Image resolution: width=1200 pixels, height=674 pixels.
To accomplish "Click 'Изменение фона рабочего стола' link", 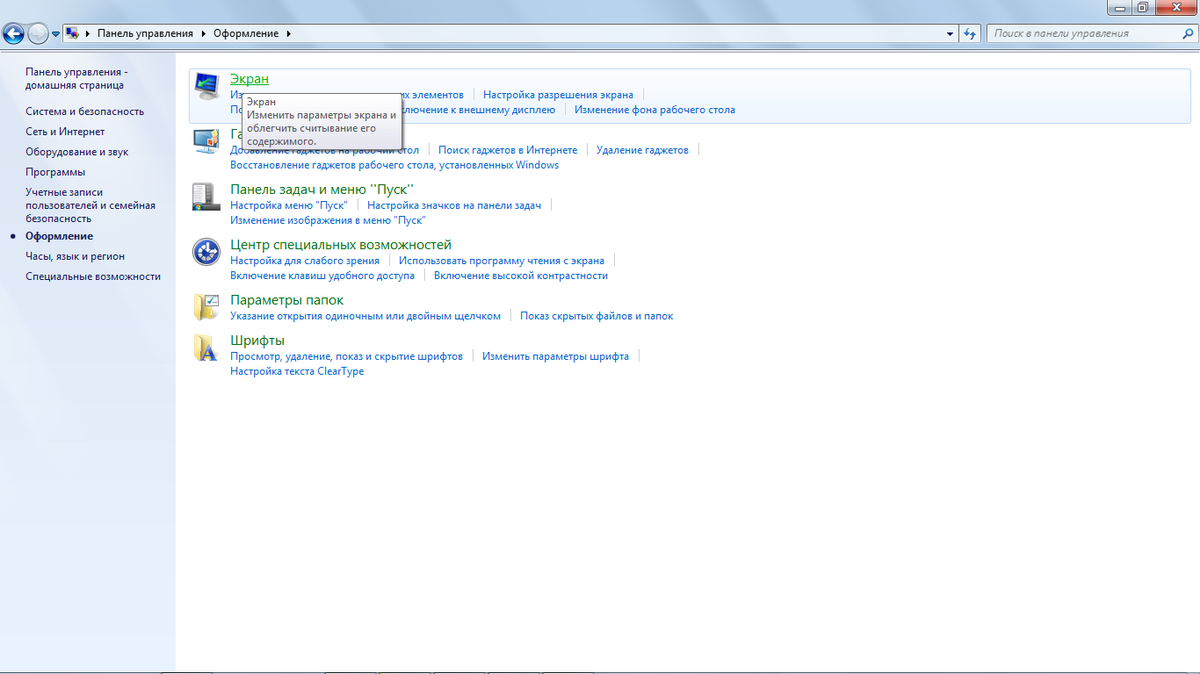I will pyautogui.click(x=655, y=110).
